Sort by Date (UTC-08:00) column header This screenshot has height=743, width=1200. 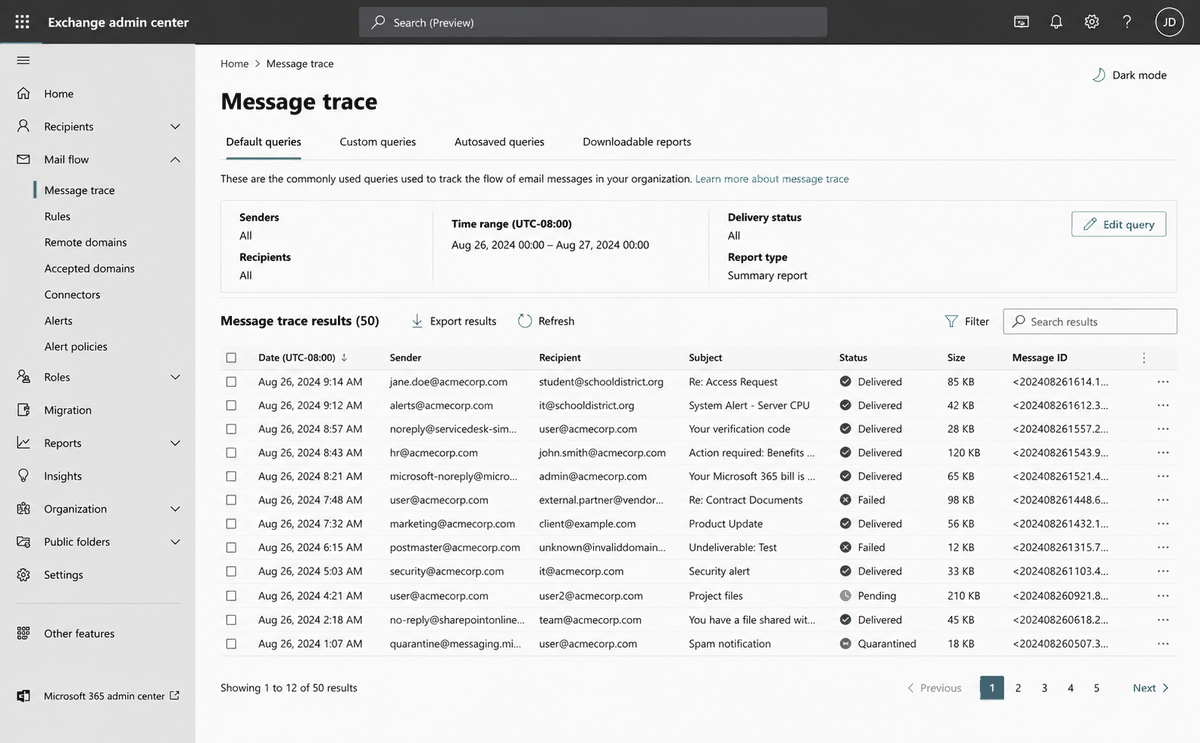point(303,358)
